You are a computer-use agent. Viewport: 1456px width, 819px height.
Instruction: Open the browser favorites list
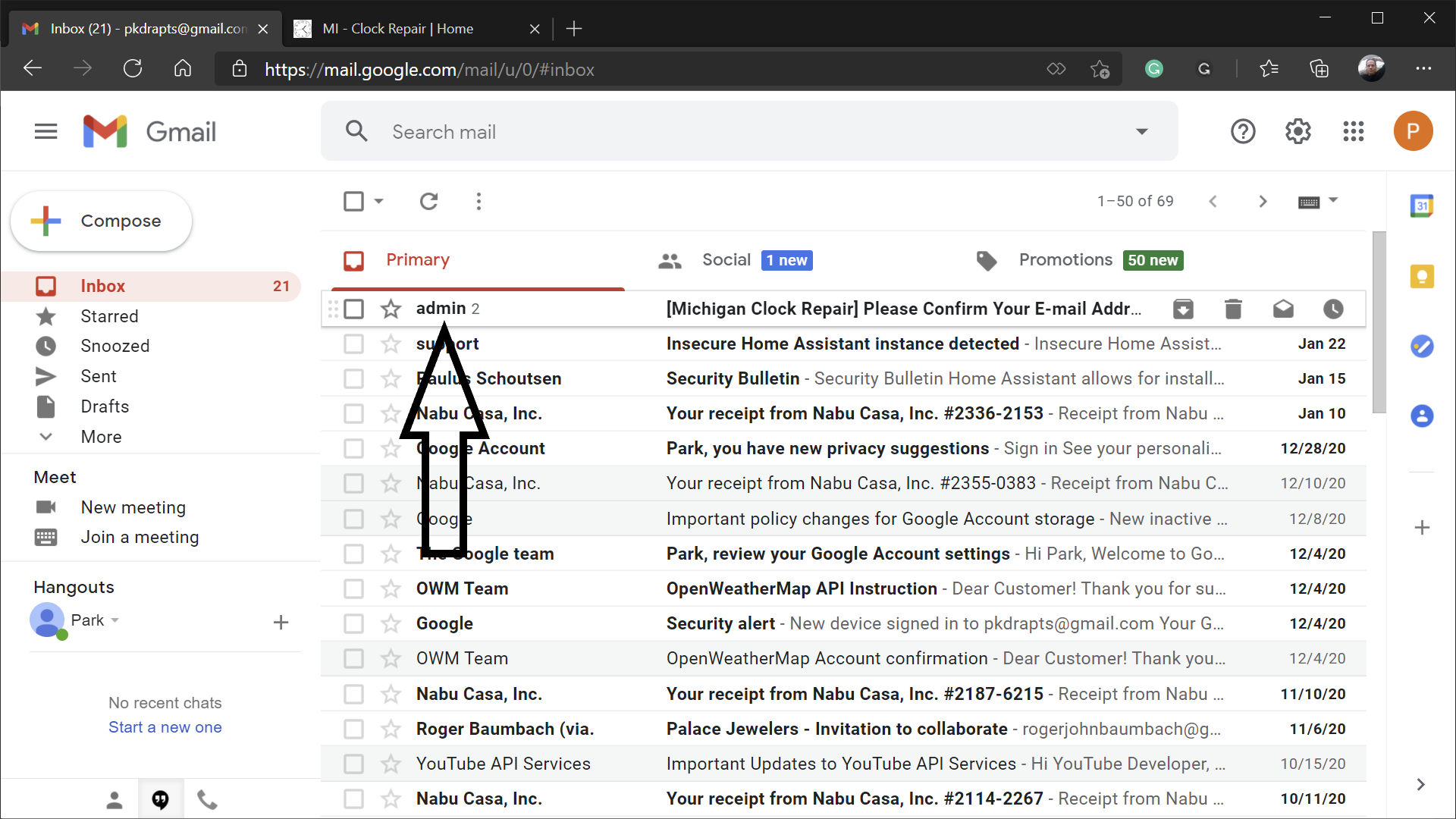tap(1269, 69)
